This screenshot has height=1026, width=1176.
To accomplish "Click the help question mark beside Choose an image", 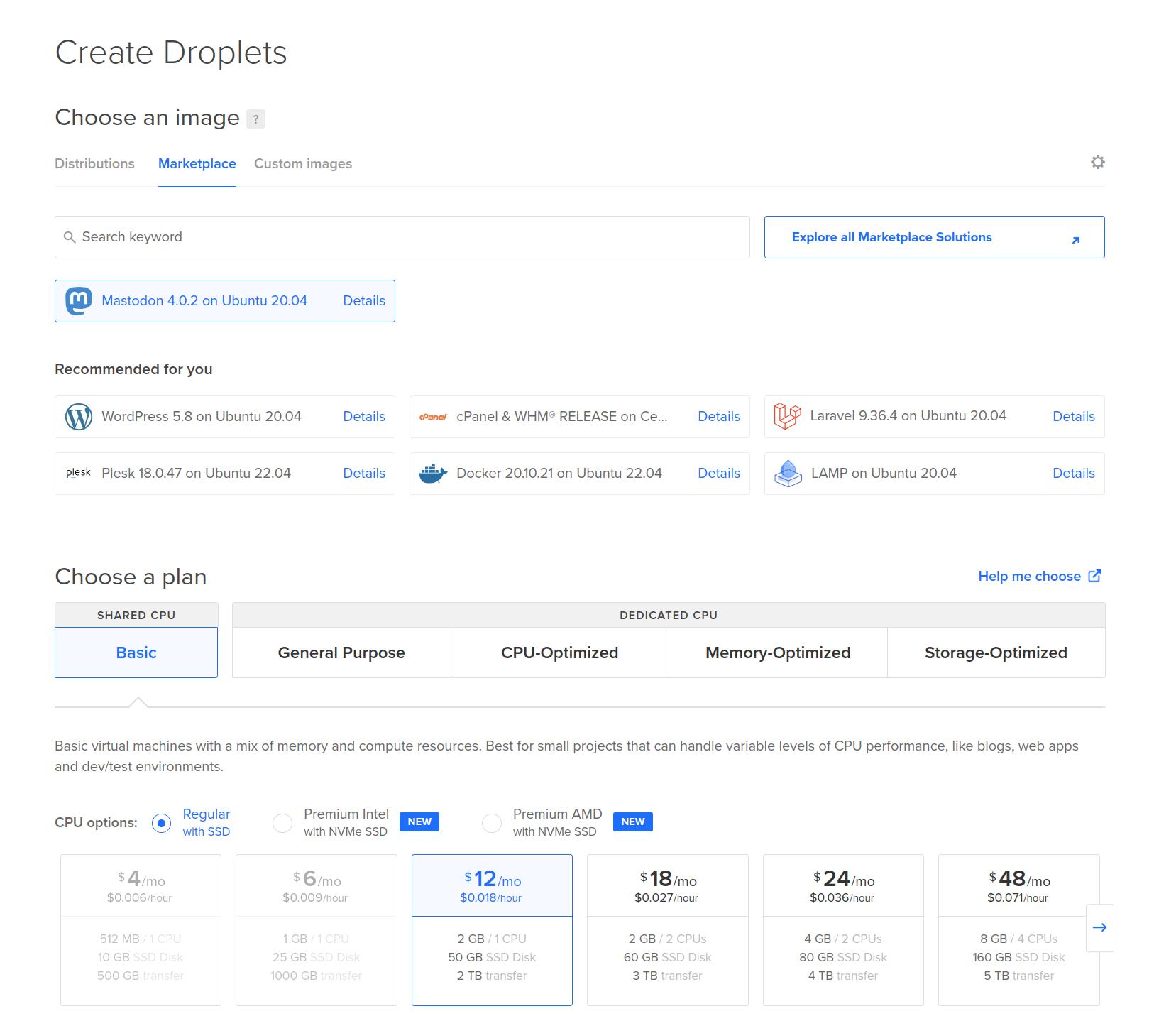I will click(255, 119).
